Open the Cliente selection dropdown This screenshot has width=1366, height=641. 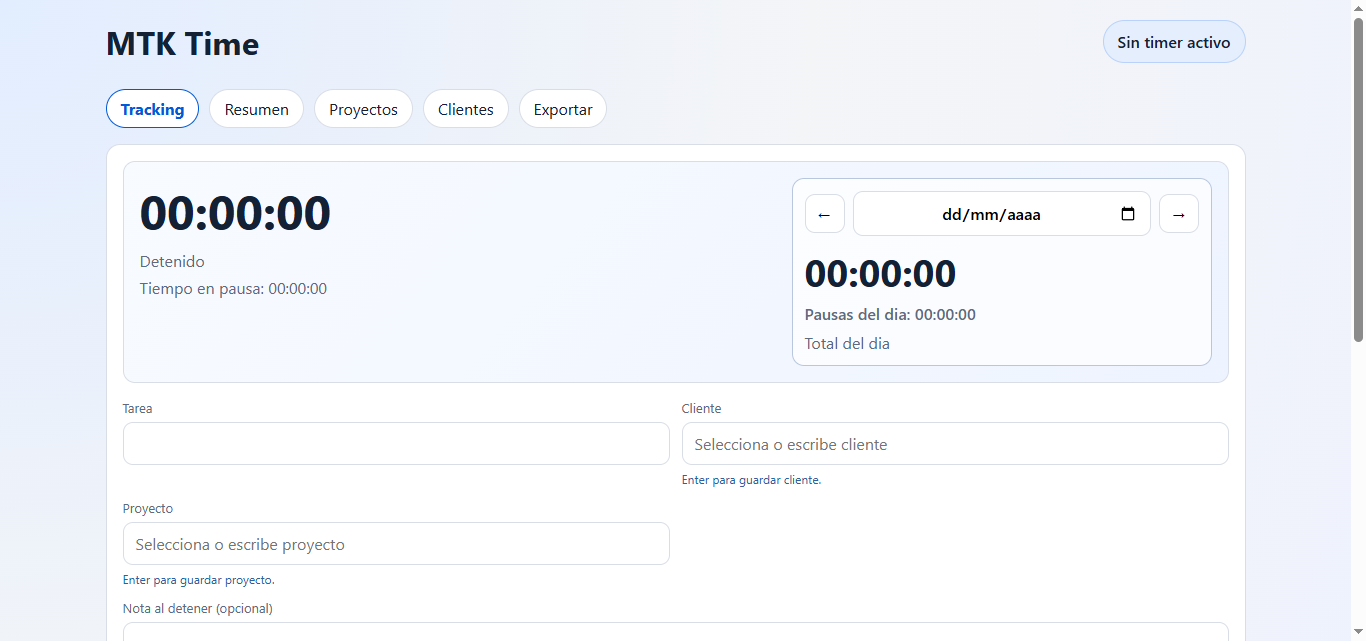(954, 443)
